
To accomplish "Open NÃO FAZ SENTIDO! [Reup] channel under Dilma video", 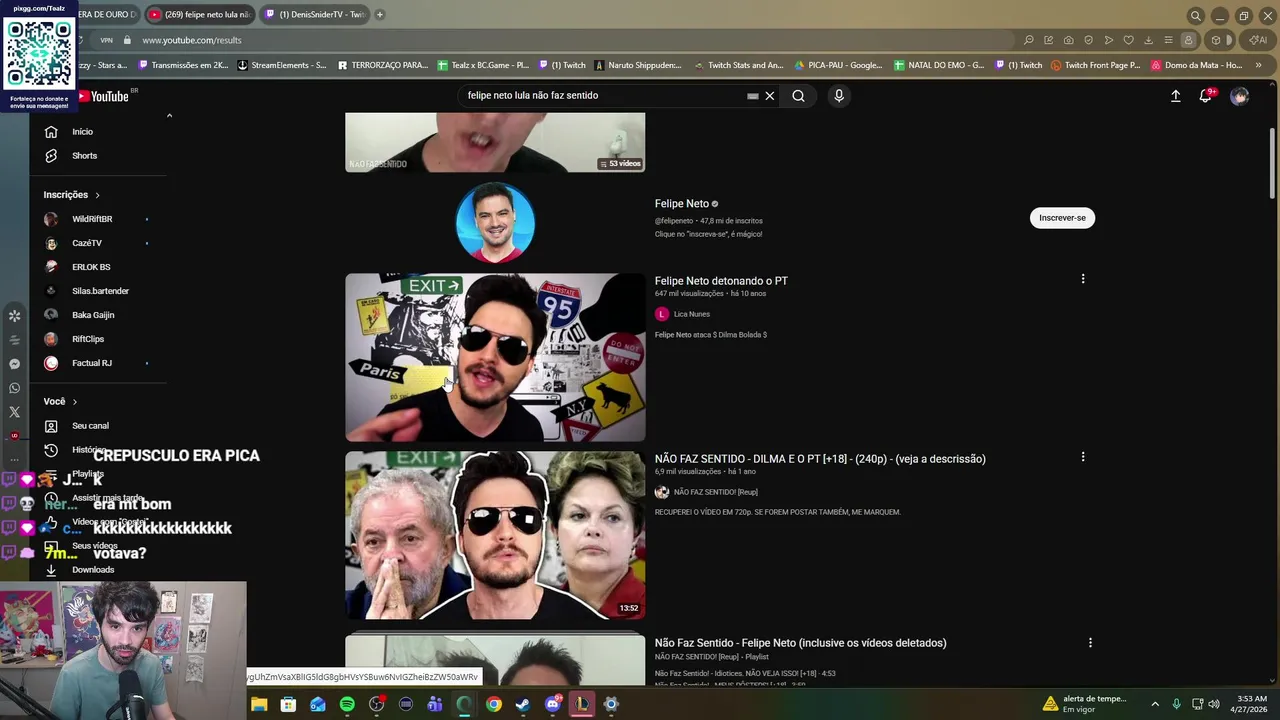I will pyautogui.click(x=715, y=492).
